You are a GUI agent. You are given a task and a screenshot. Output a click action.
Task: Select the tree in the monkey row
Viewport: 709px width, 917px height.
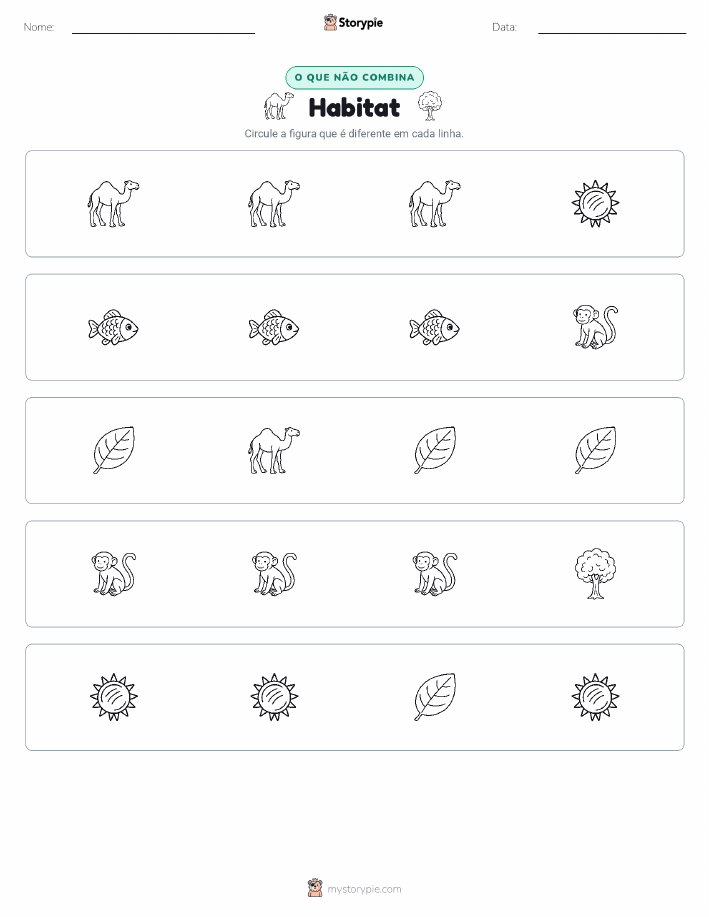pyautogui.click(x=595, y=574)
